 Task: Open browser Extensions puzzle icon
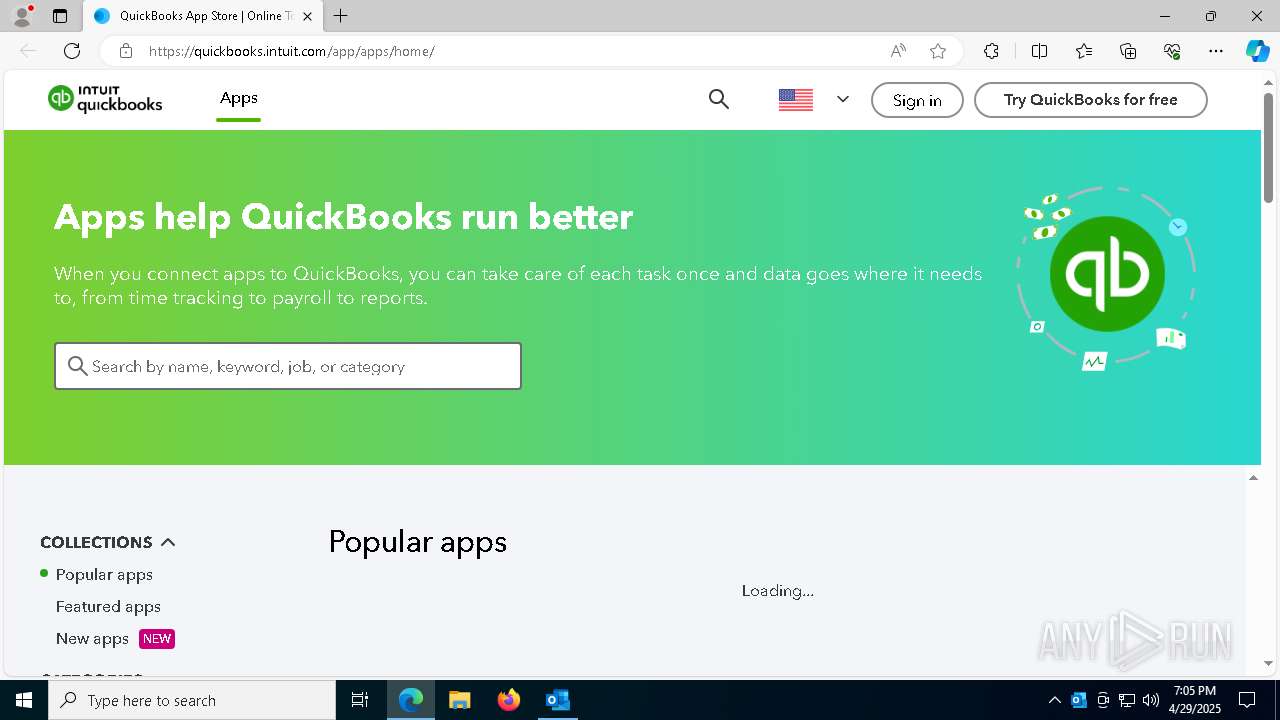coord(991,51)
